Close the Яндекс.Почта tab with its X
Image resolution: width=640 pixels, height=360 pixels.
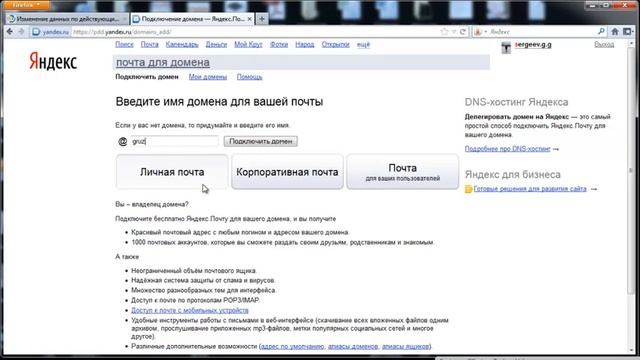pos(249,19)
